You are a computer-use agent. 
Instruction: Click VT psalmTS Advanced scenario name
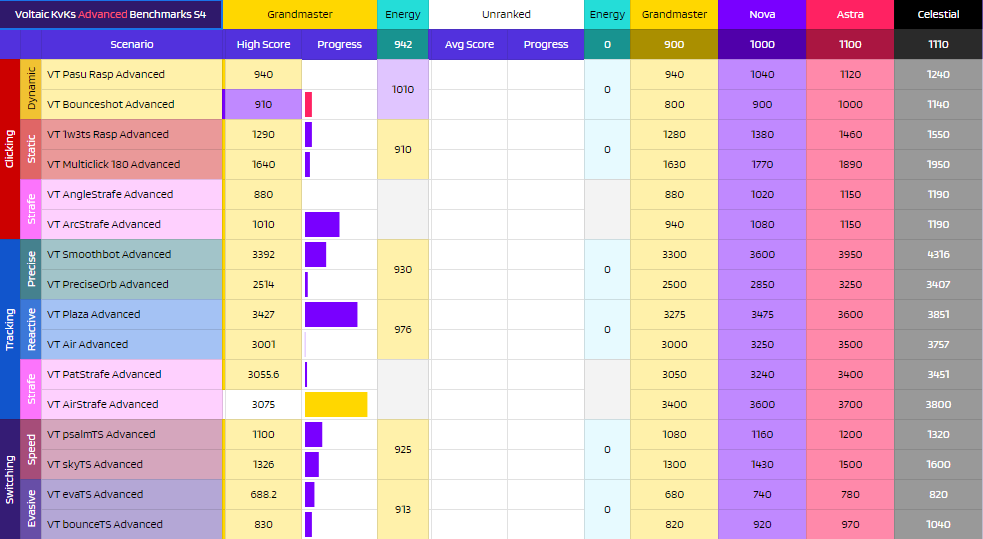point(132,434)
